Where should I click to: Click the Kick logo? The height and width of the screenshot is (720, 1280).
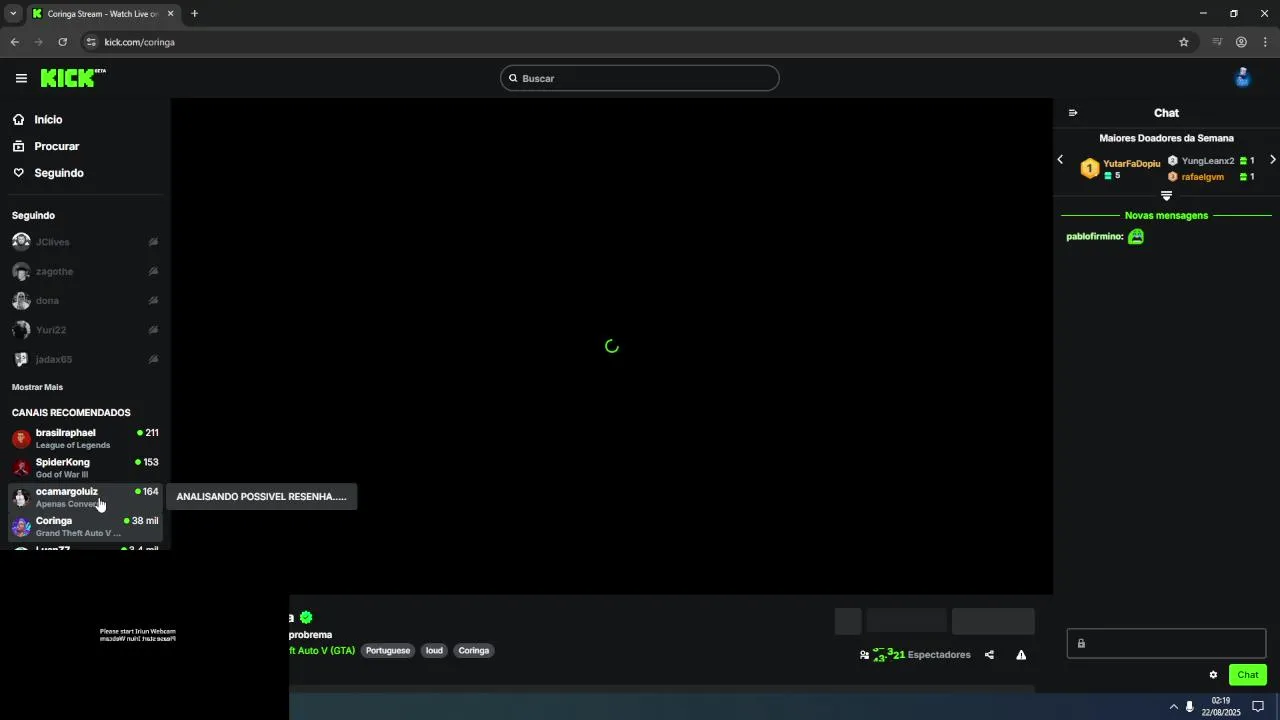73,78
